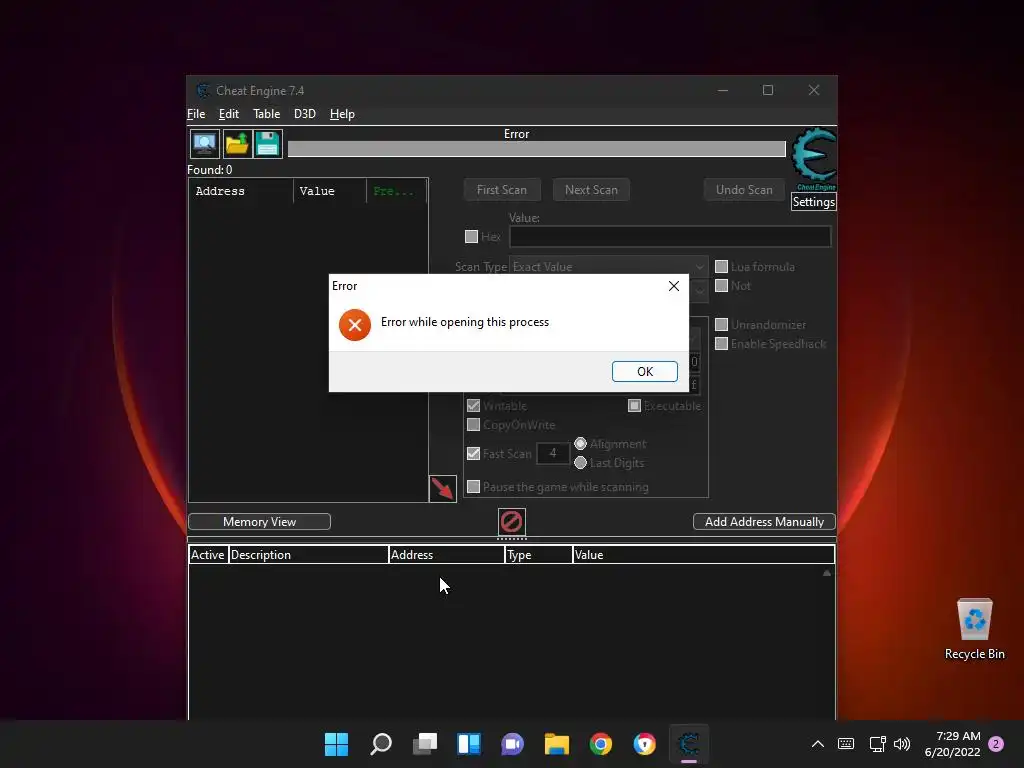Image resolution: width=1024 pixels, height=768 pixels.
Task: Click the First Scan button
Action: click(502, 190)
